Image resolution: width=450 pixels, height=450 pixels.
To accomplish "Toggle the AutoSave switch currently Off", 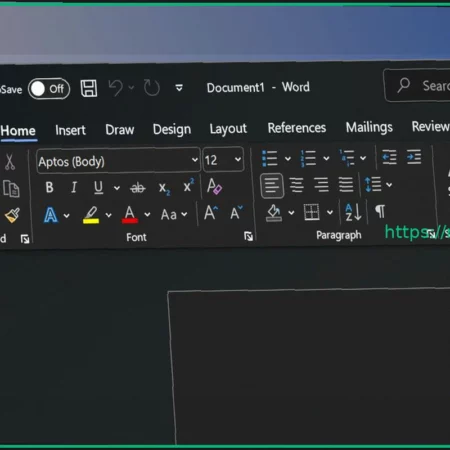I will pos(49,89).
